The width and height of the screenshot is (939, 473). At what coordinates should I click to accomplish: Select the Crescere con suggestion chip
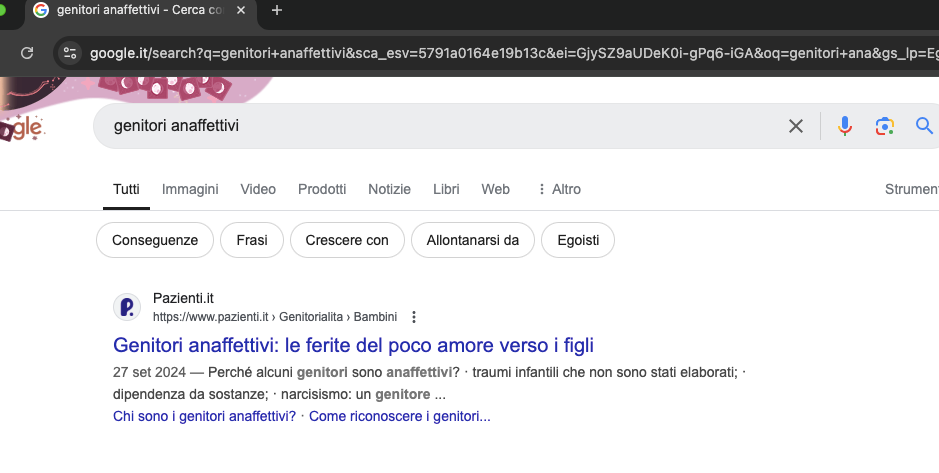tap(347, 240)
